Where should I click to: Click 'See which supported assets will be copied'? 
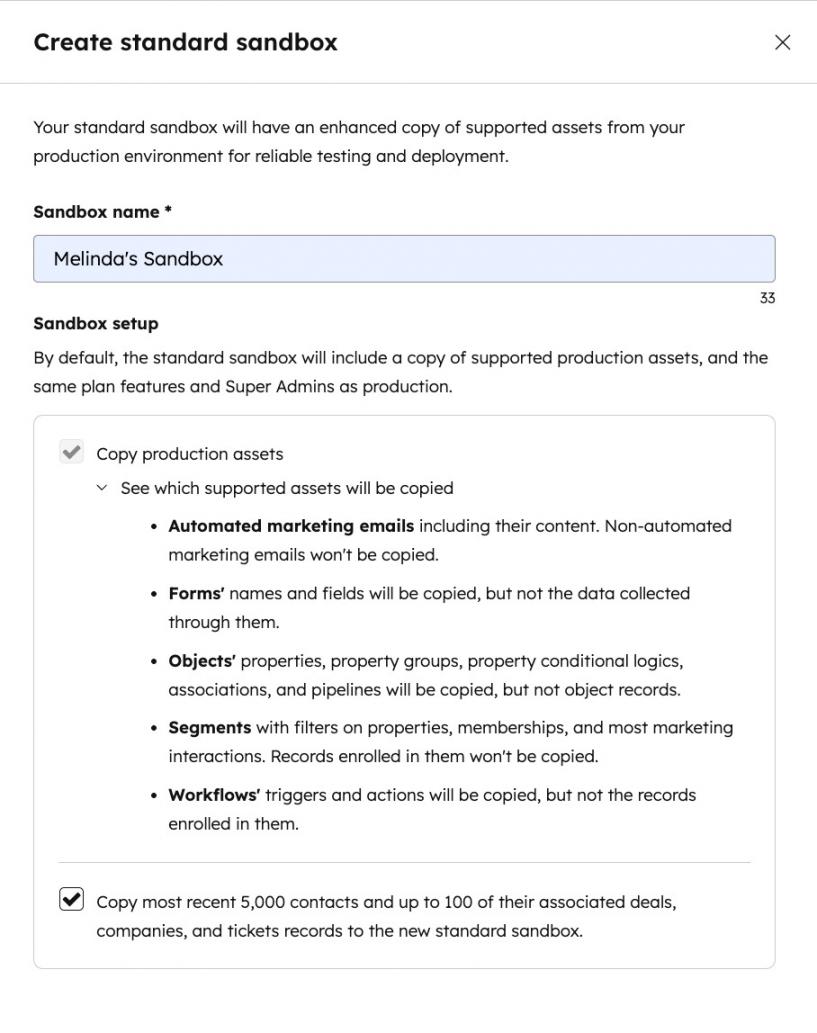tap(287, 488)
